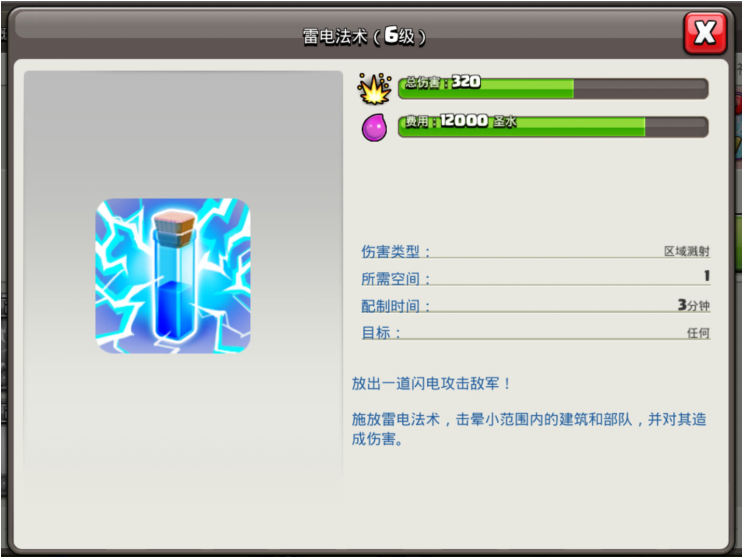Click the 任何 target value
The width and height of the screenshot is (742, 558).
[698, 333]
